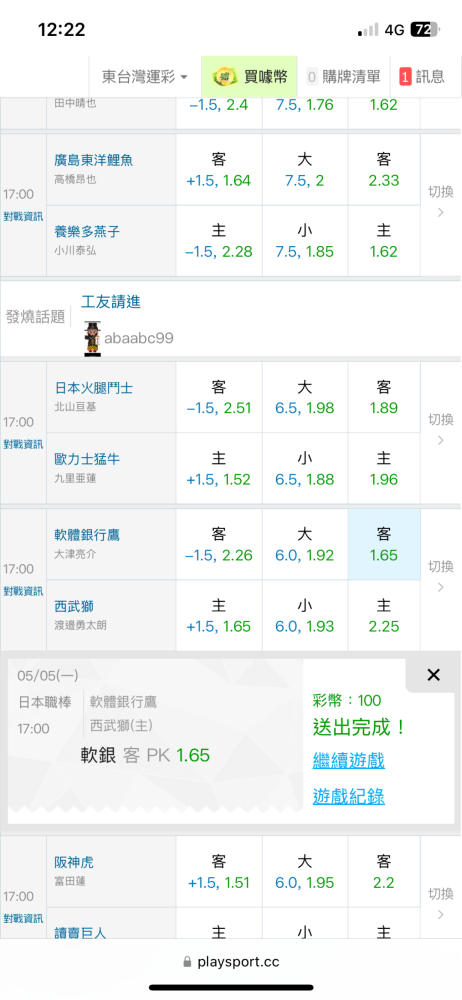Select 阪神 客 2.2 moneyline
Screen dimensions: 462x1000
[x=384, y=872]
